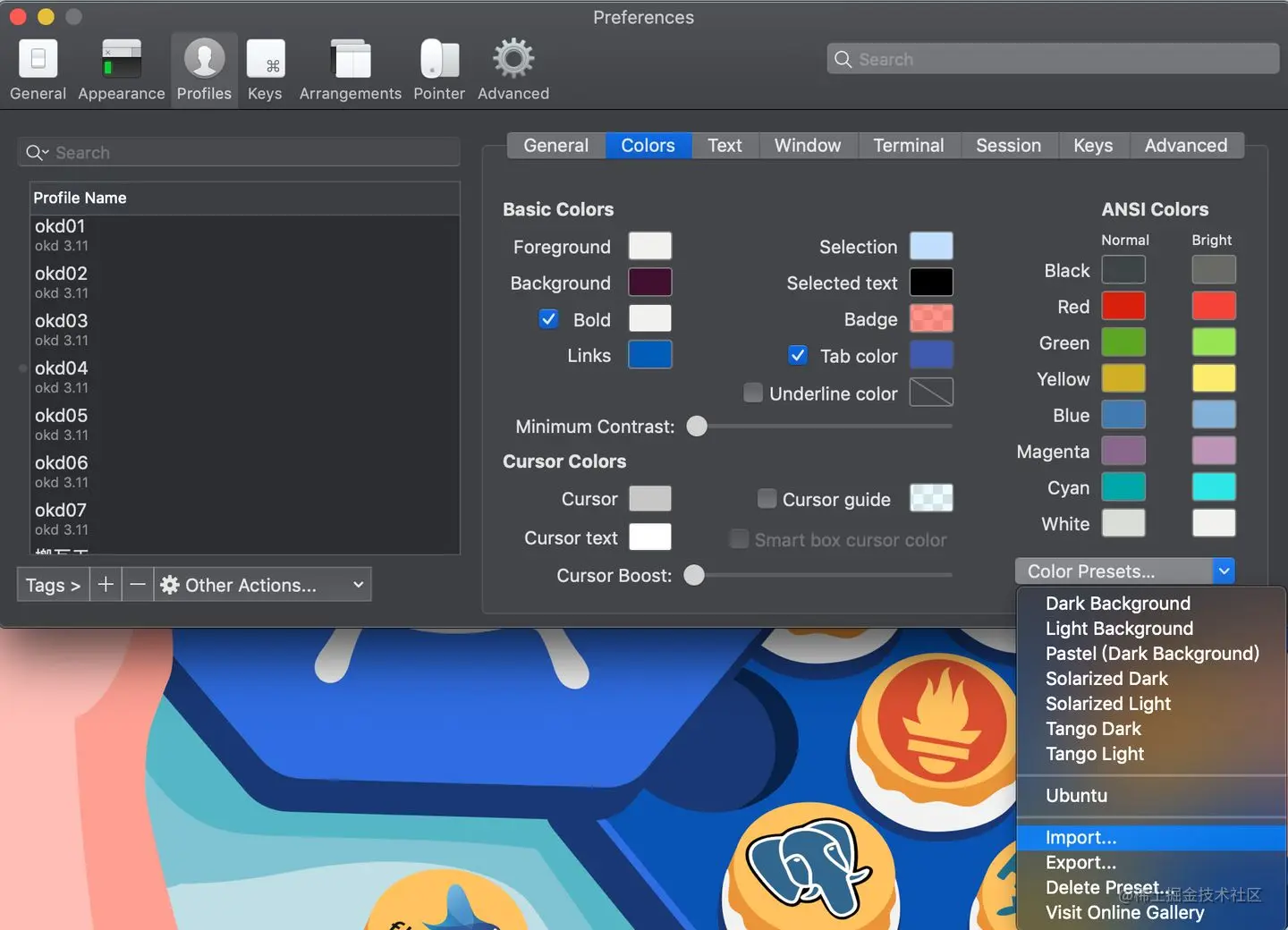This screenshot has height=930, width=1288.
Task: Open the ANSI Cyan bright swatch
Action: 1214,486
